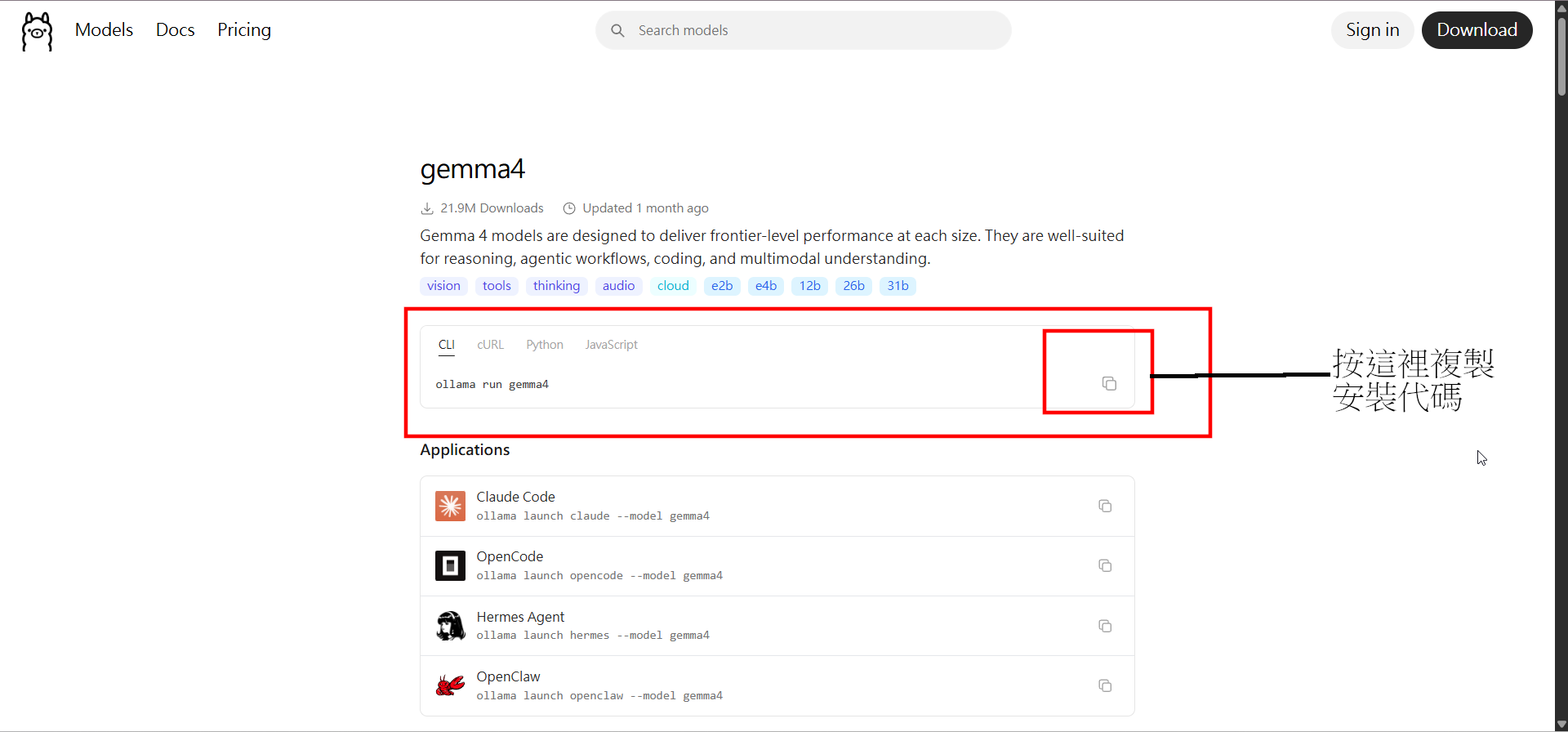Screen dimensions: 1568x732
Task: Open the Docs page
Action: coord(176,30)
